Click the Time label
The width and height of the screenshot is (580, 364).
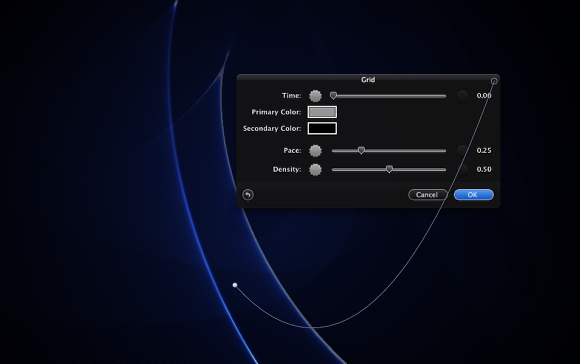291,95
